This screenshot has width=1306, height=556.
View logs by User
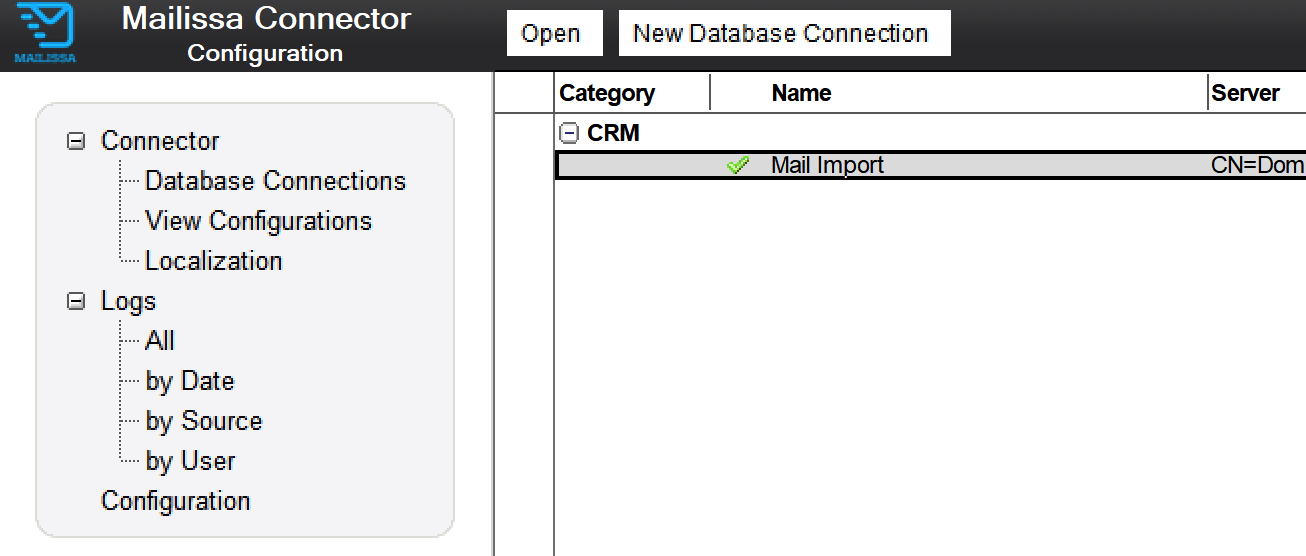pyautogui.click(x=190, y=461)
